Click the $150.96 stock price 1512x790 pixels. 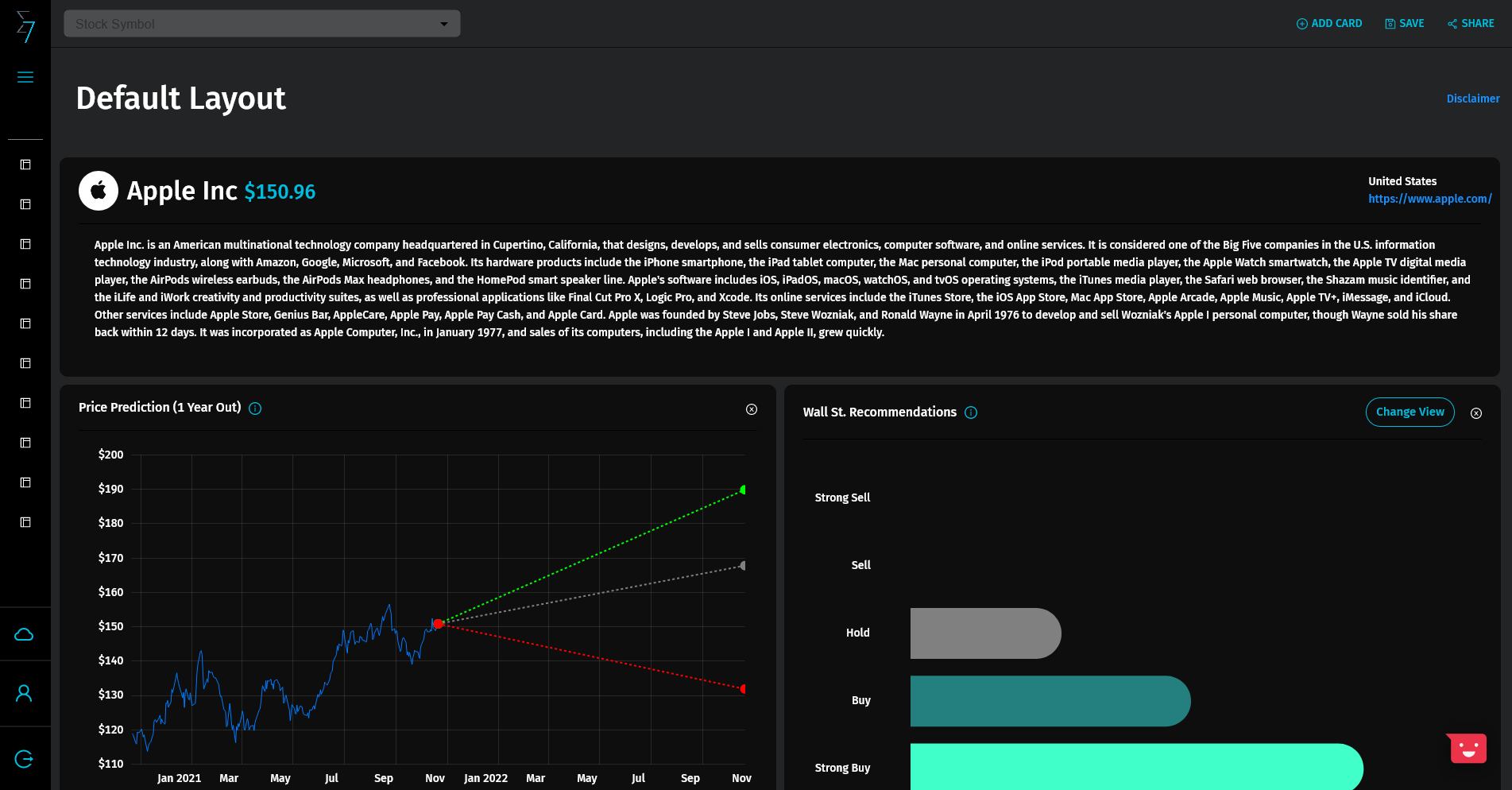click(280, 192)
